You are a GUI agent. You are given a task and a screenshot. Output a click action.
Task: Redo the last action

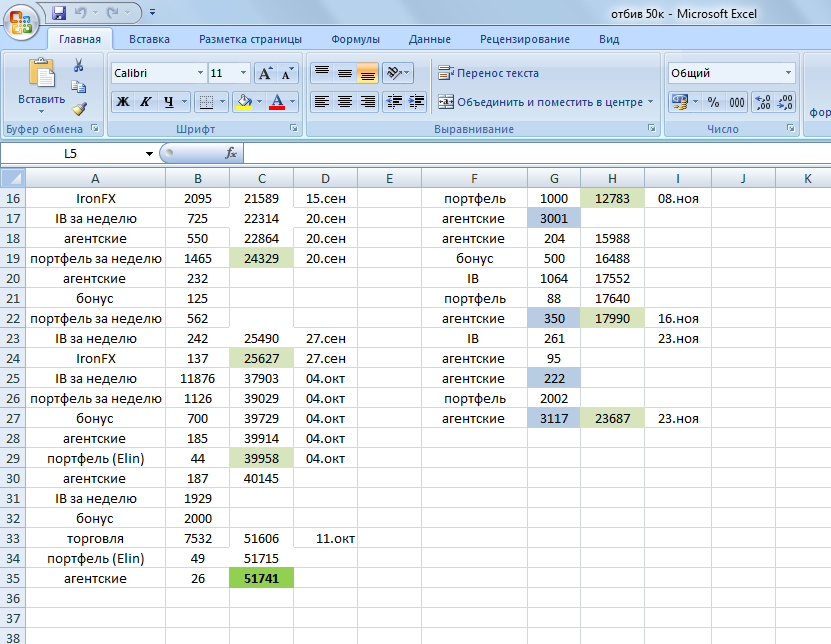tap(112, 13)
